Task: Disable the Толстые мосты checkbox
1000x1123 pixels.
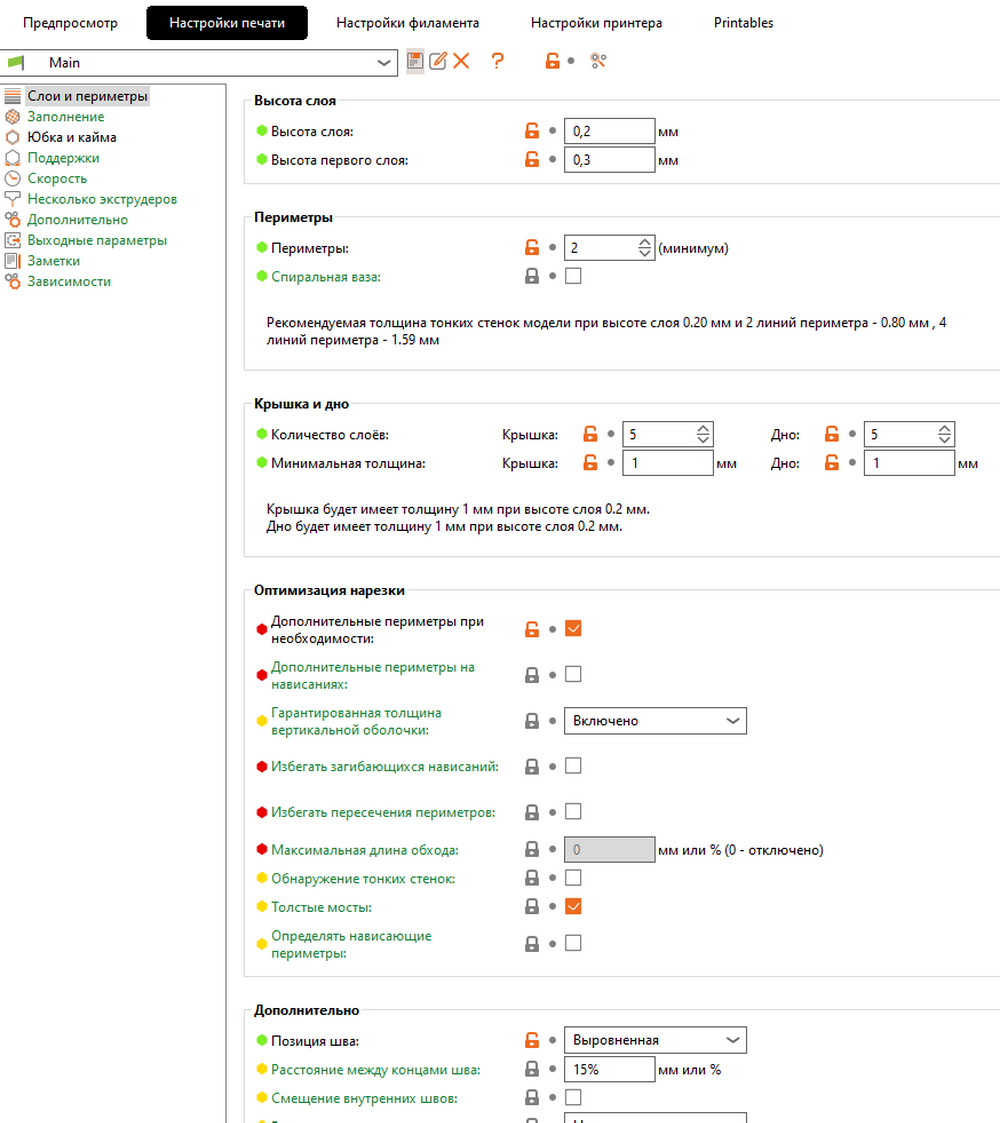Action: 573,907
